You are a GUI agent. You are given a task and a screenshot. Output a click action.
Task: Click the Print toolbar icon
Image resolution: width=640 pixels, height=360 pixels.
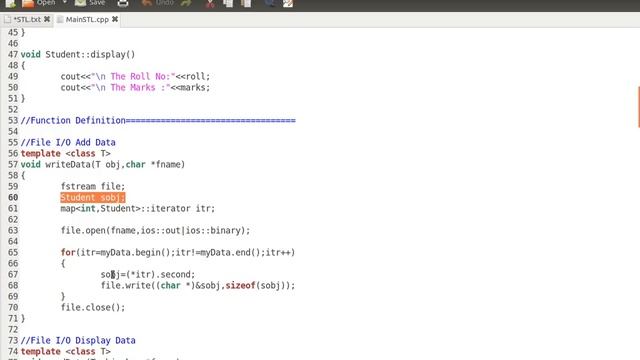[123, 3]
